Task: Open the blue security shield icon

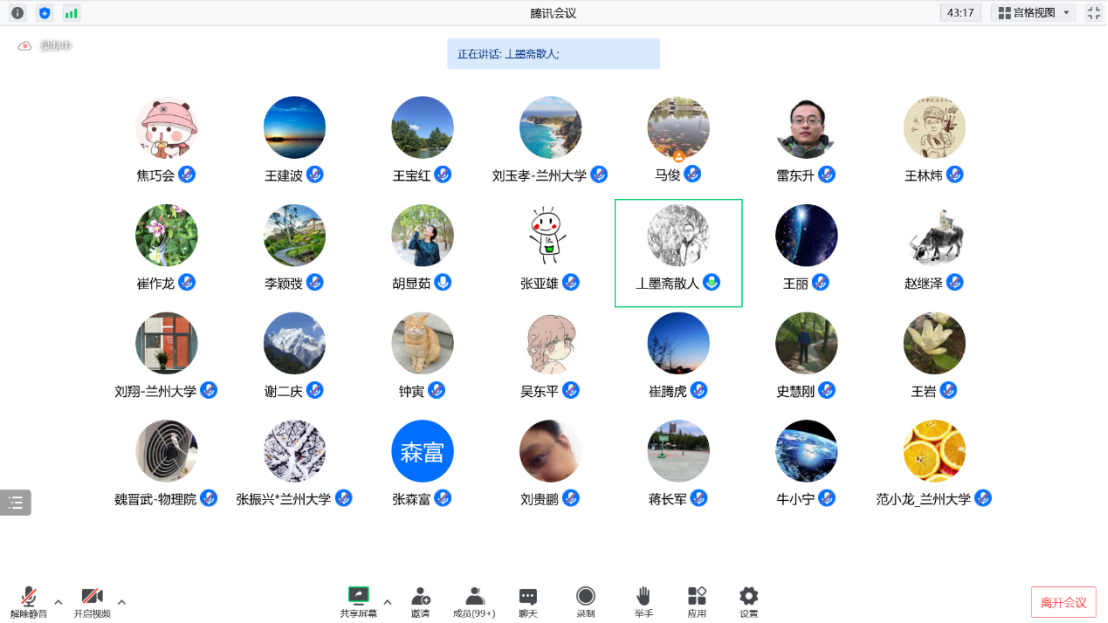Action: pos(44,13)
